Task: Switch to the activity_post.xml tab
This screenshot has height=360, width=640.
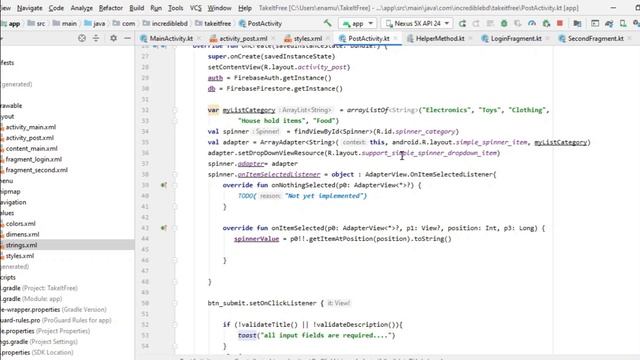Action: [243, 39]
